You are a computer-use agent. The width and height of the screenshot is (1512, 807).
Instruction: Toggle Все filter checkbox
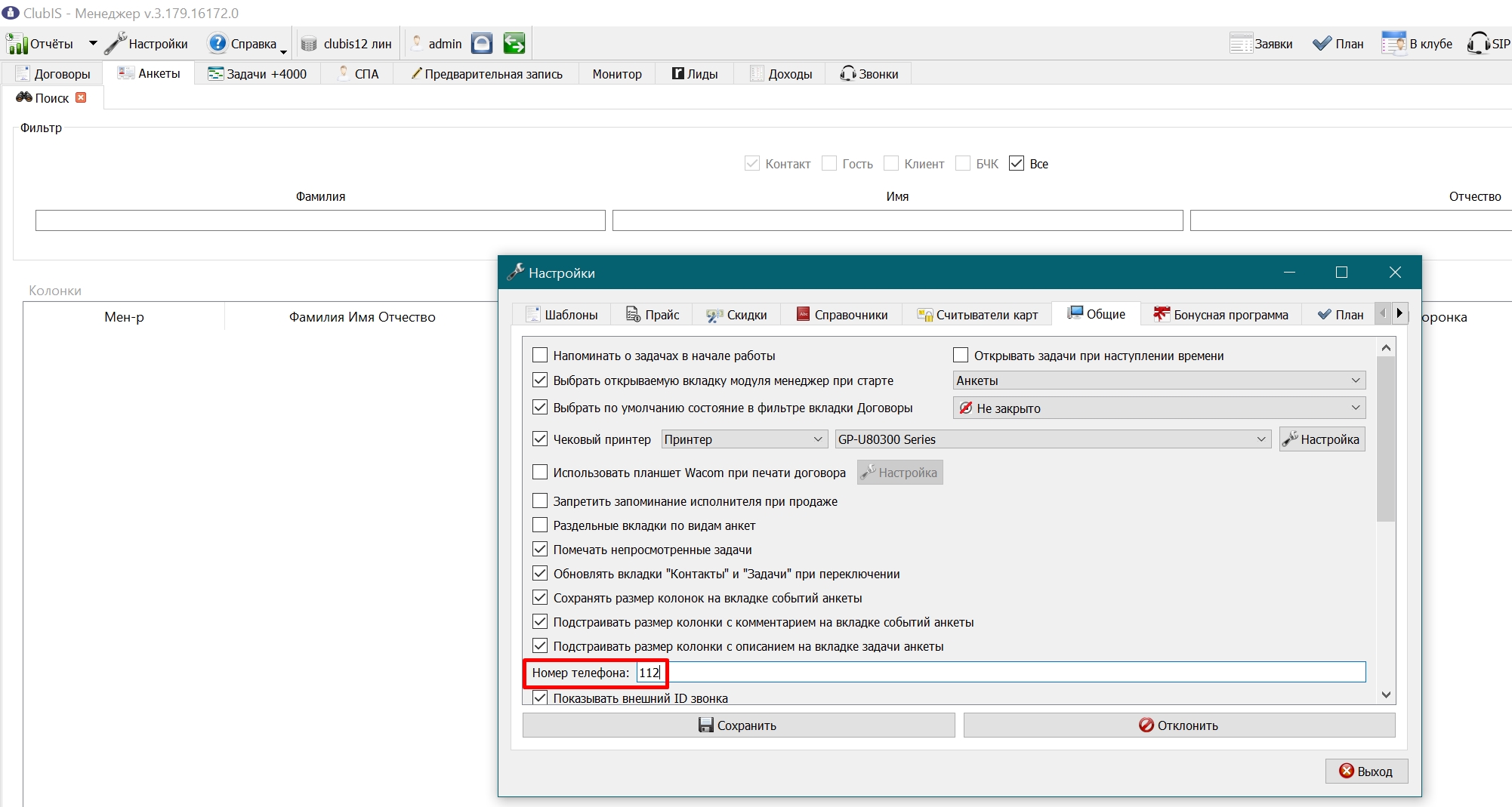point(1017,163)
